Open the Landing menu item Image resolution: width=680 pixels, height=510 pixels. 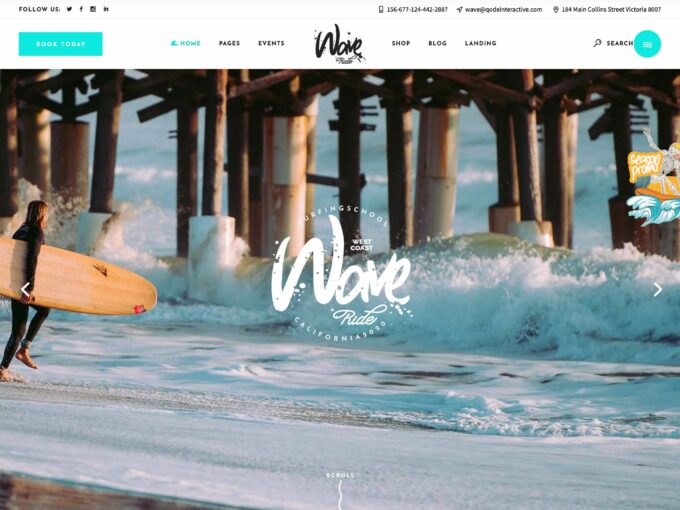(x=481, y=43)
